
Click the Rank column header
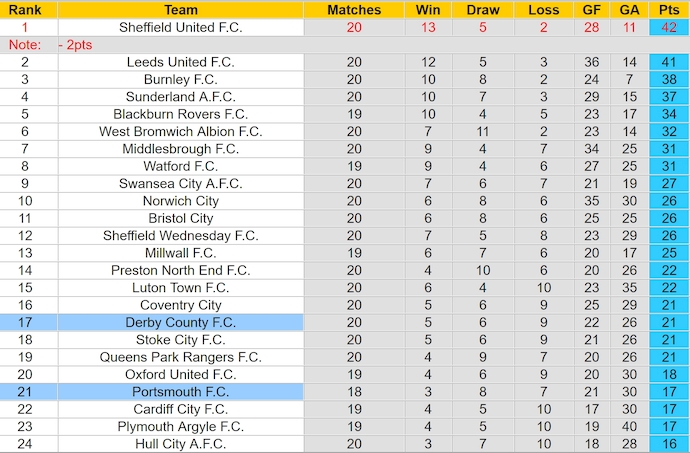coord(24,10)
